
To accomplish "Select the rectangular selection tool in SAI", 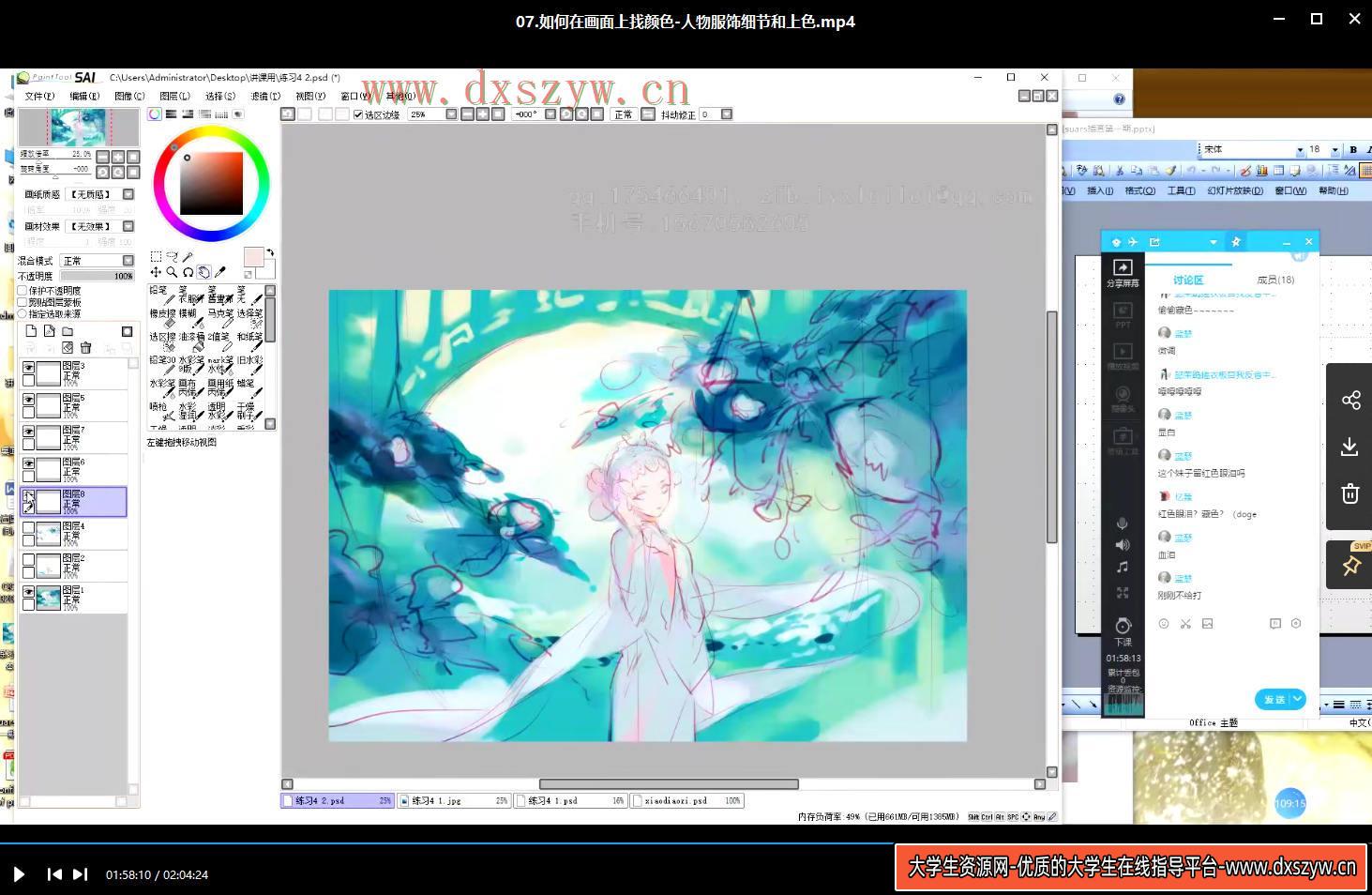I will tap(156, 256).
